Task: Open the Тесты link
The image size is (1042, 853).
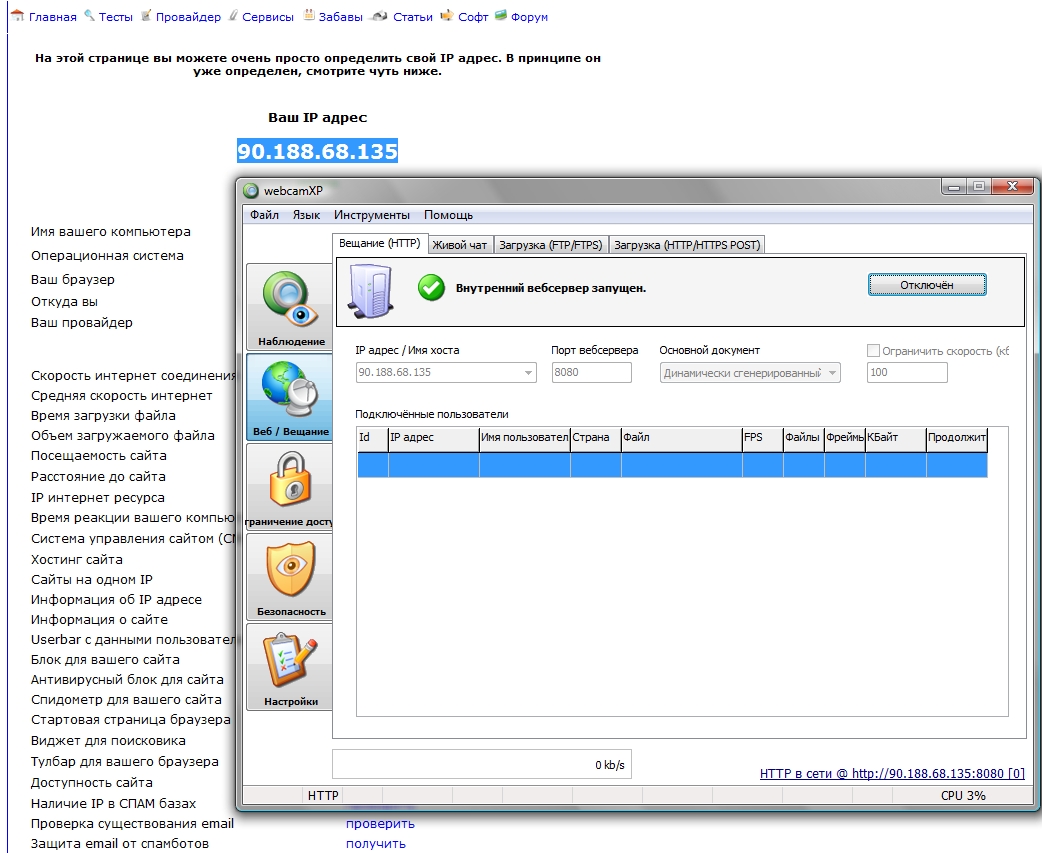Action: 116,17
